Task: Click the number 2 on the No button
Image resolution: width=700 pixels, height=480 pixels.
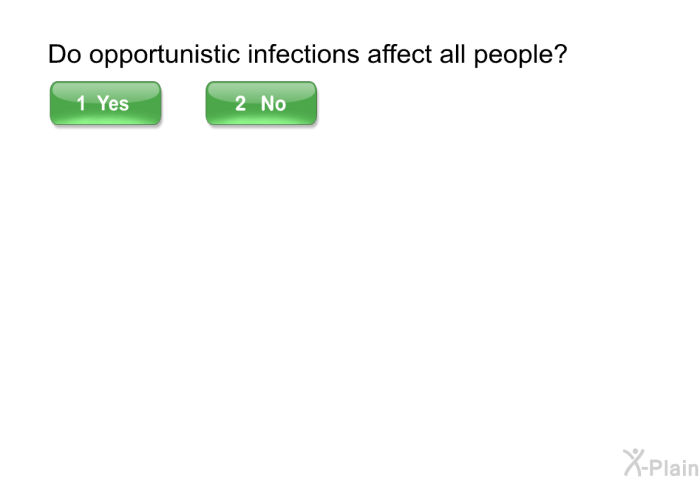Action: 240,104
